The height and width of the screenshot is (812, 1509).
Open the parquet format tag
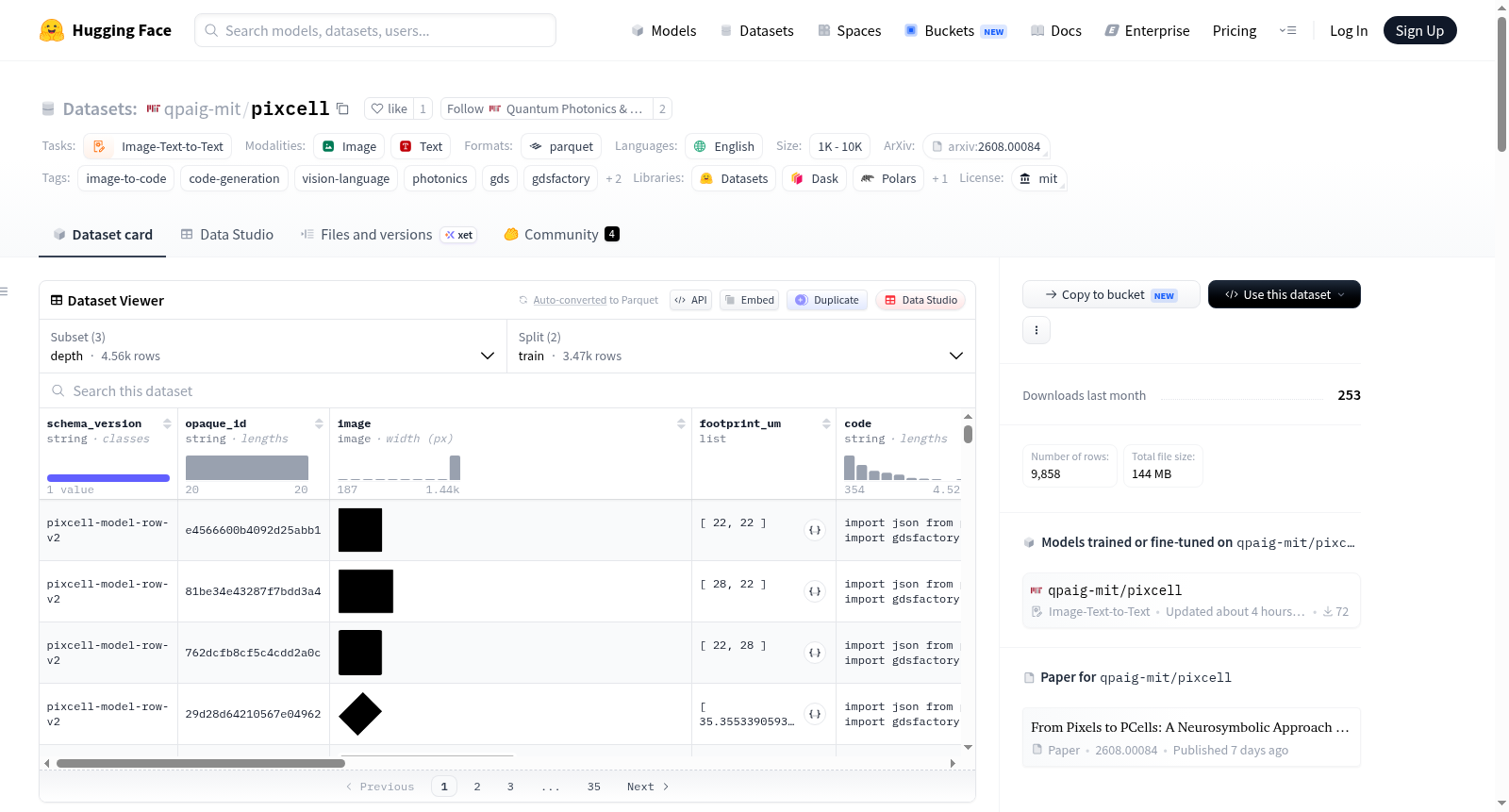[x=561, y=146]
